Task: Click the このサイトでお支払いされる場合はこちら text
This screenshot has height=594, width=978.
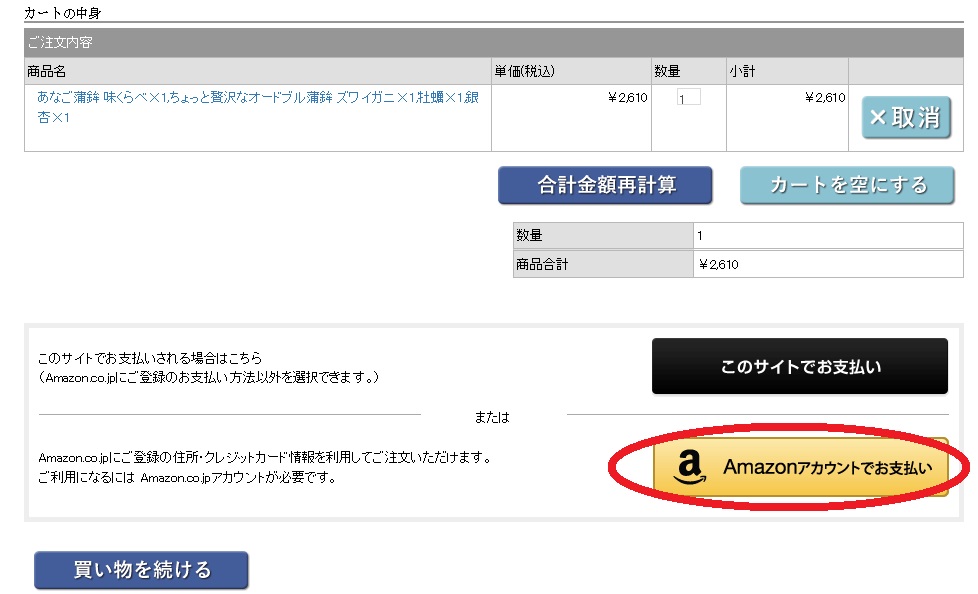Action: [150, 358]
